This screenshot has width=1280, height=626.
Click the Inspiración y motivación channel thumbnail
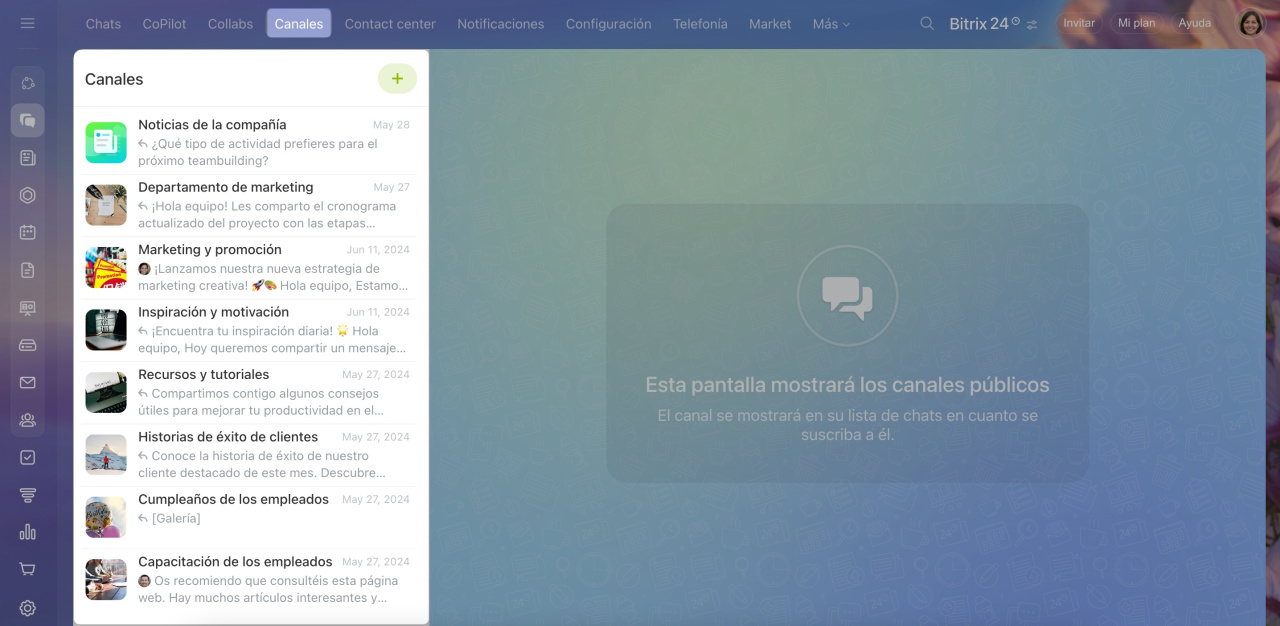click(106, 330)
